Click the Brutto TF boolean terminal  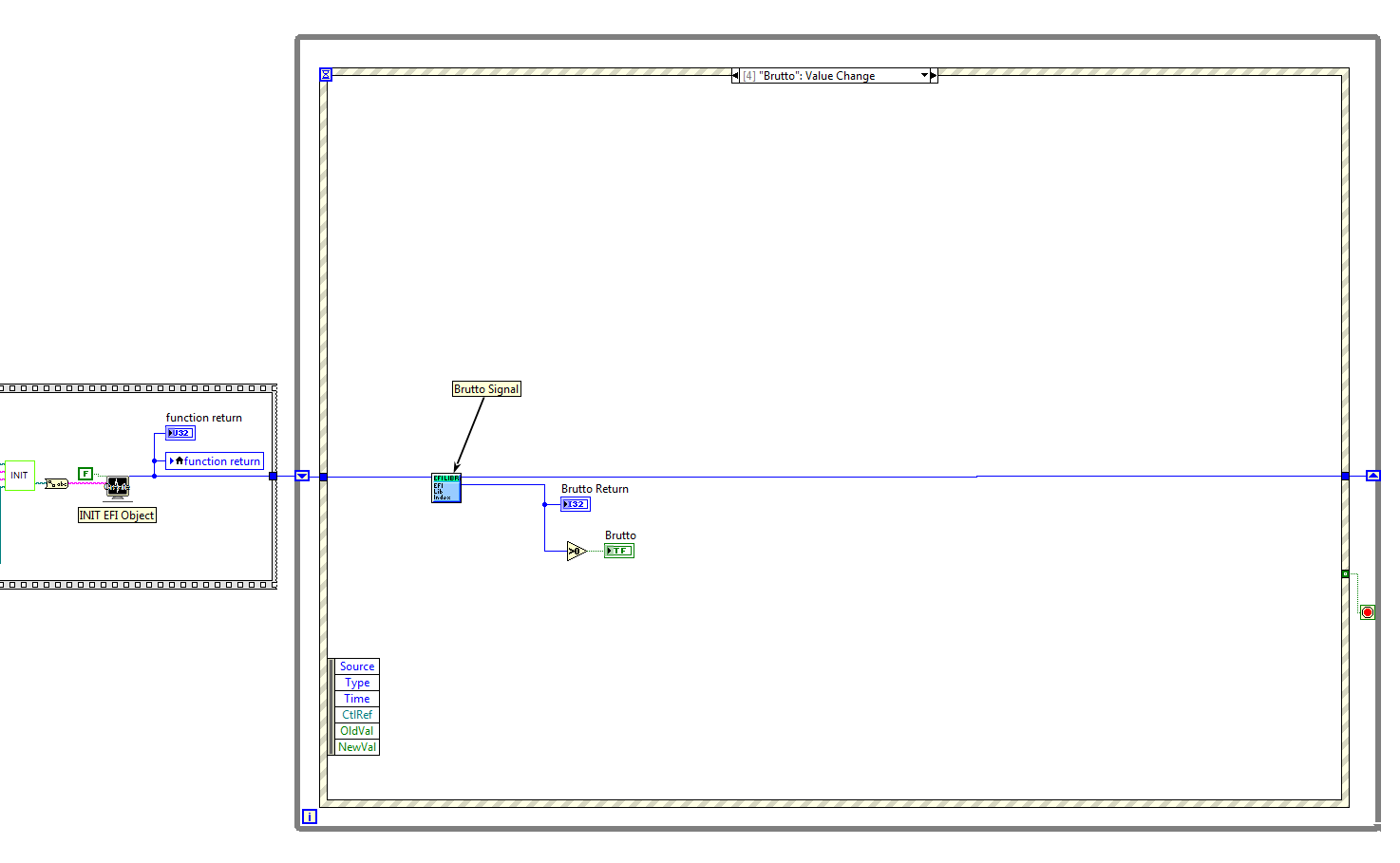click(x=619, y=551)
